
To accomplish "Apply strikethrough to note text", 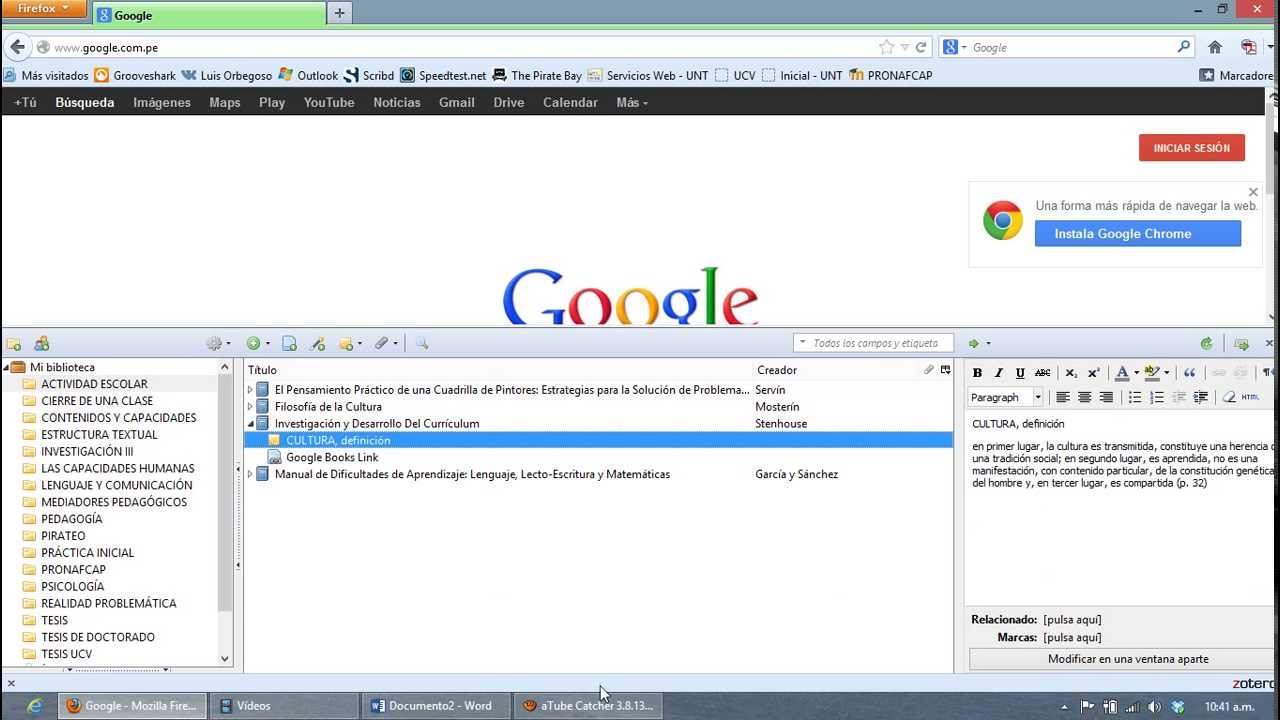I will click(1043, 373).
